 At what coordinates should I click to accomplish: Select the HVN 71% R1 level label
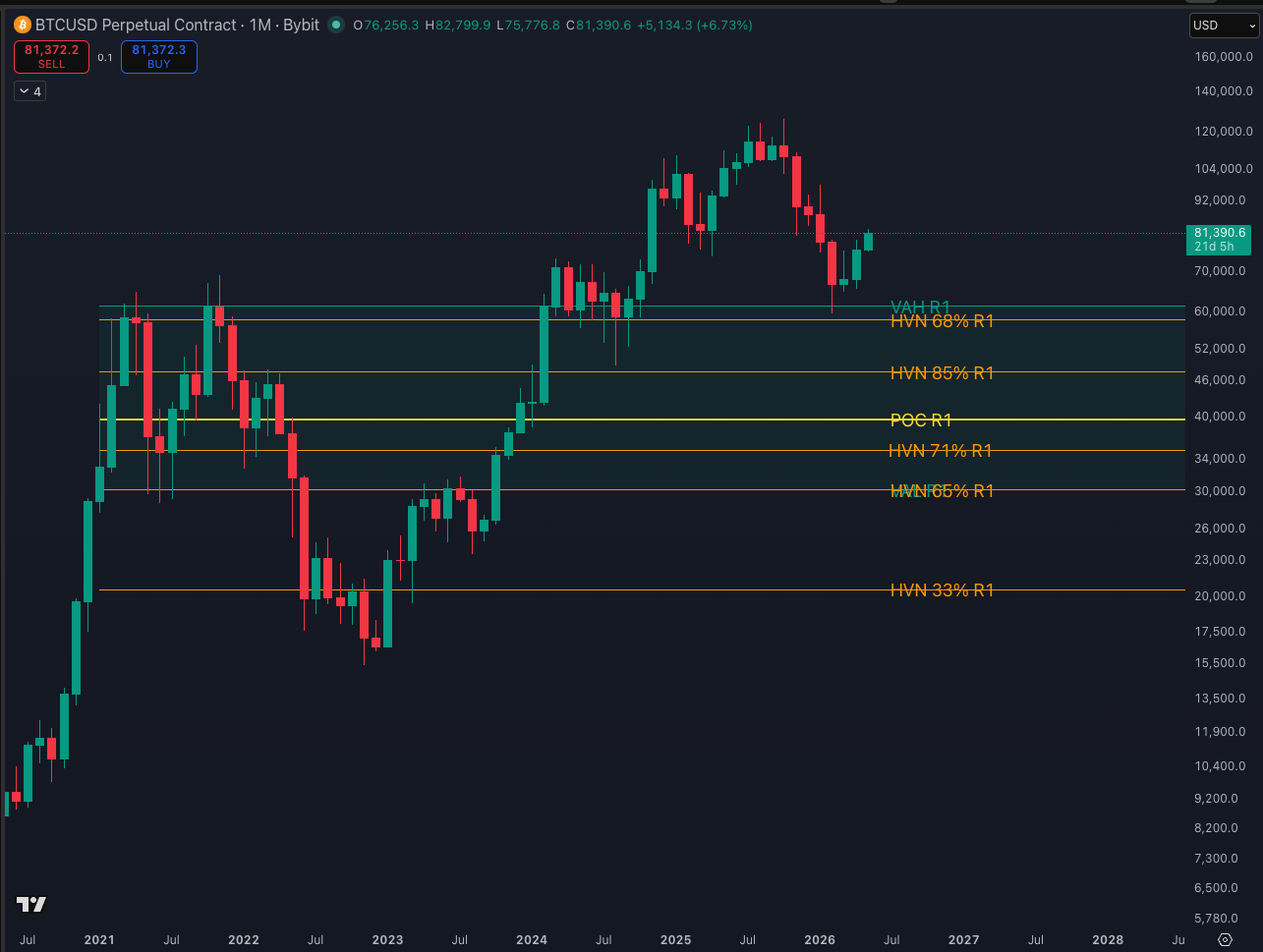[x=940, y=451]
